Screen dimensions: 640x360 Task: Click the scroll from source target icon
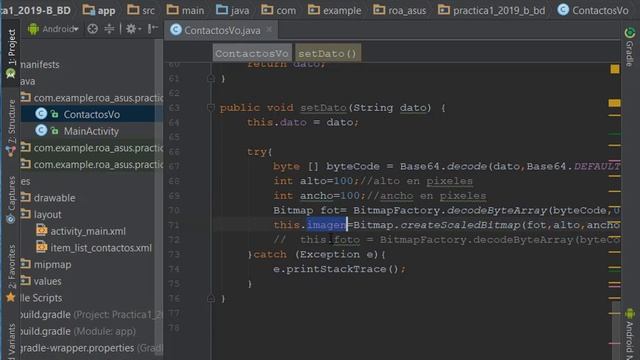coord(93,29)
